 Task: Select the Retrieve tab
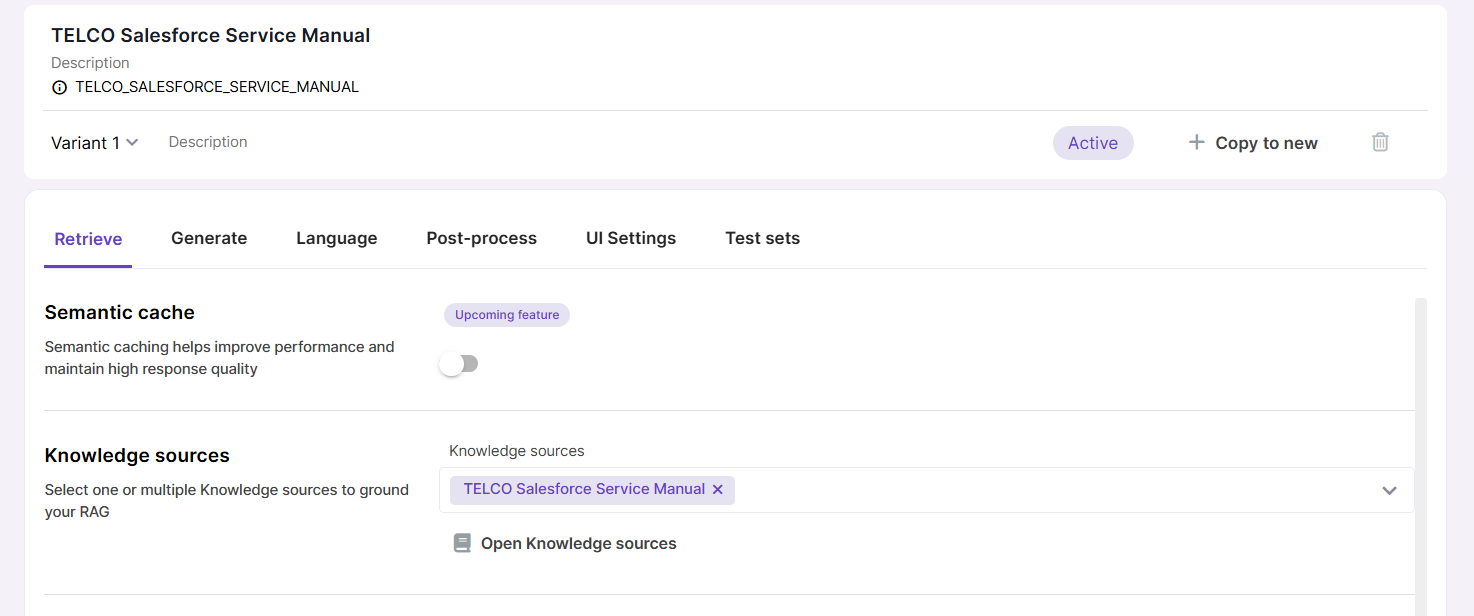[x=88, y=239]
